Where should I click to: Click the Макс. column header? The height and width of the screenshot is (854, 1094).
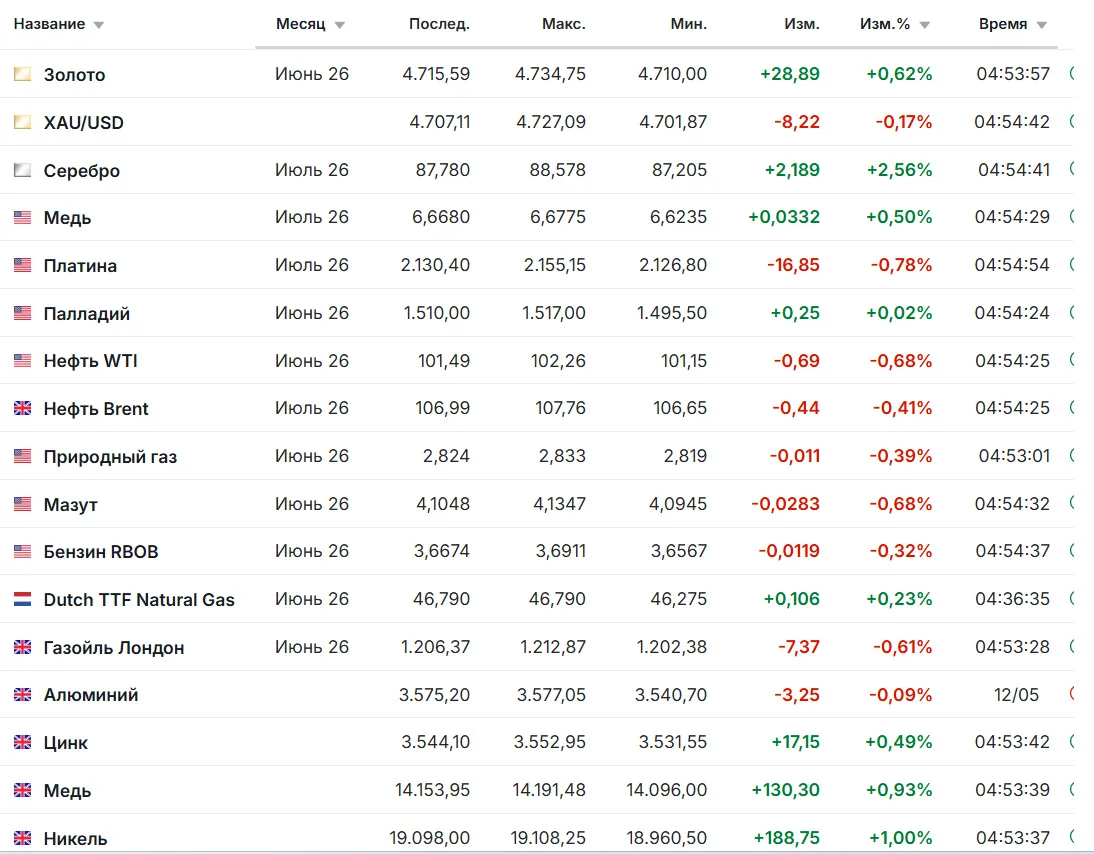pyautogui.click(x=564, y=24)
